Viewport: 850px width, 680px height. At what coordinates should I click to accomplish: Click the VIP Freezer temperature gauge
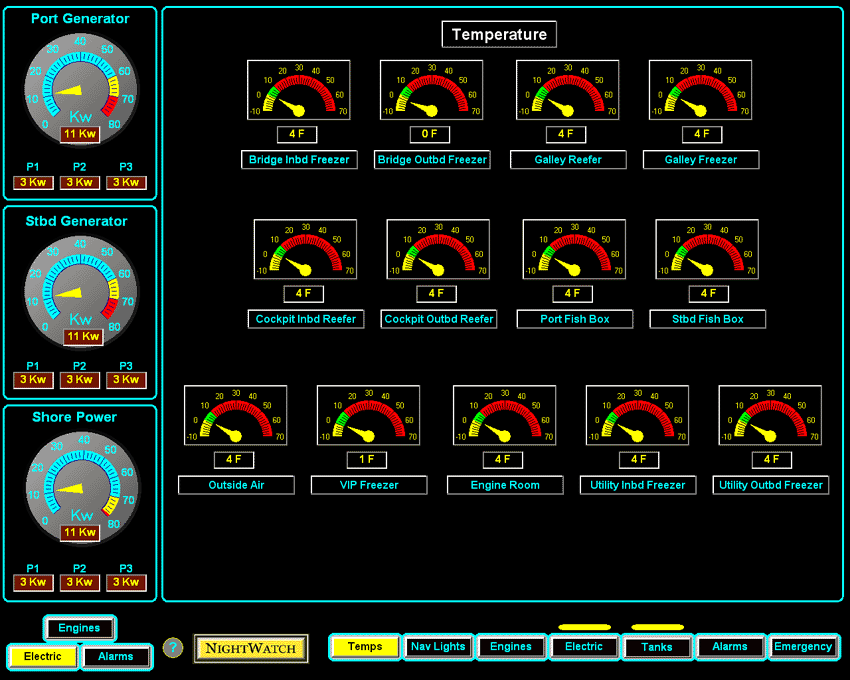(369, 415)
